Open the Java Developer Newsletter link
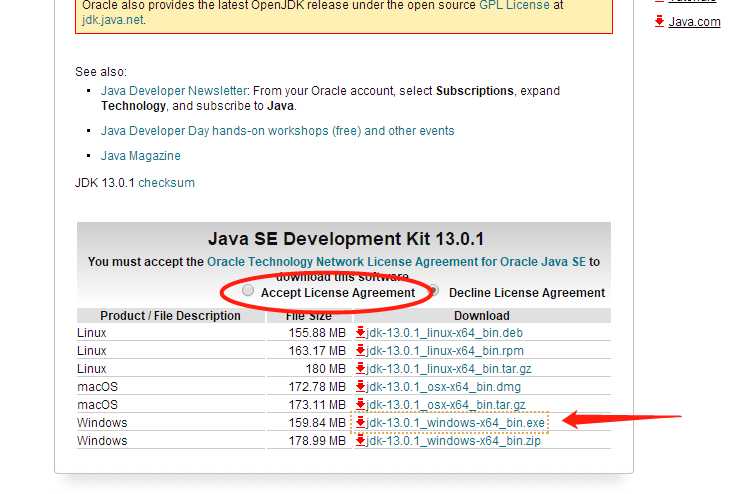This screenshot has width=740, height=494. point(174,91)
